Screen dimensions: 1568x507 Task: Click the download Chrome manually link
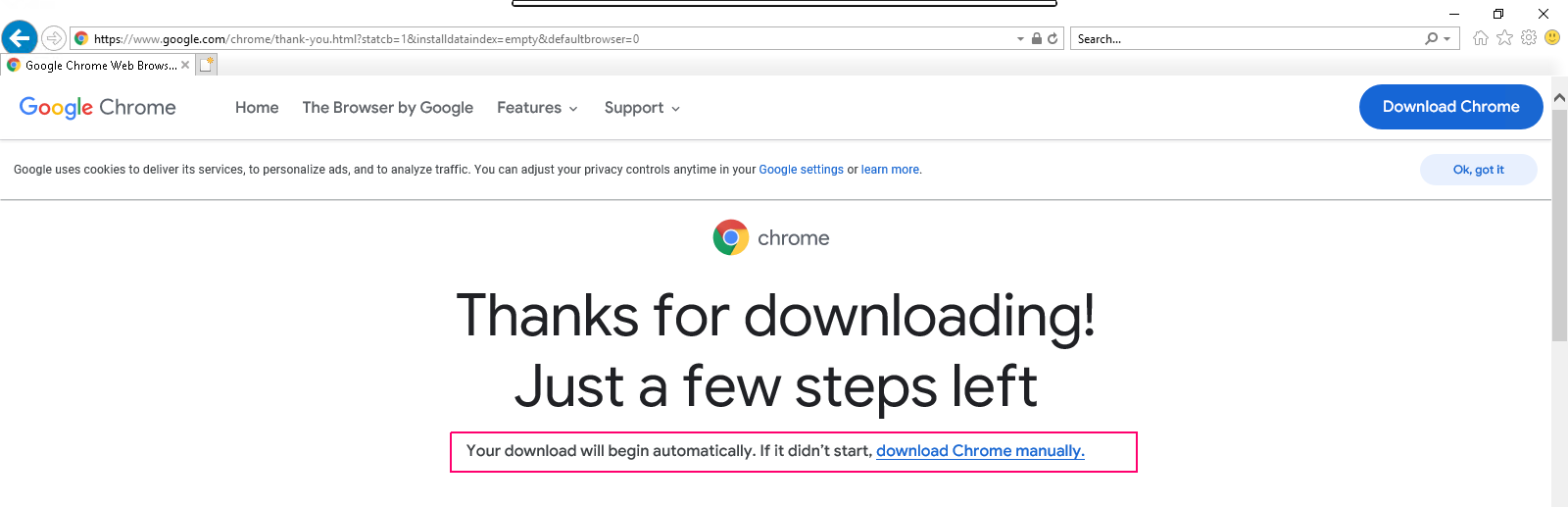pyautogui.click(x=980, y=451)
